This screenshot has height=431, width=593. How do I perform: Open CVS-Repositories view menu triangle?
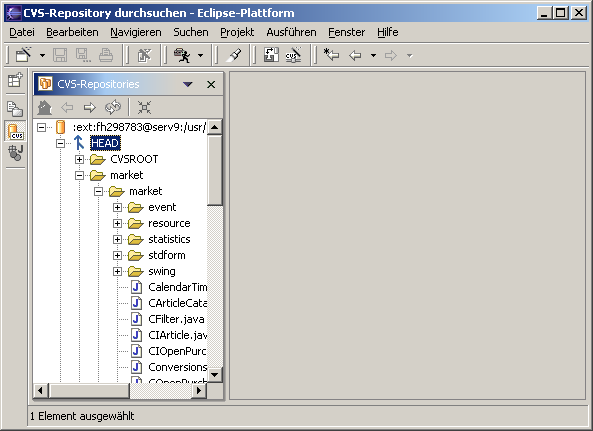[x=188, y=84]
